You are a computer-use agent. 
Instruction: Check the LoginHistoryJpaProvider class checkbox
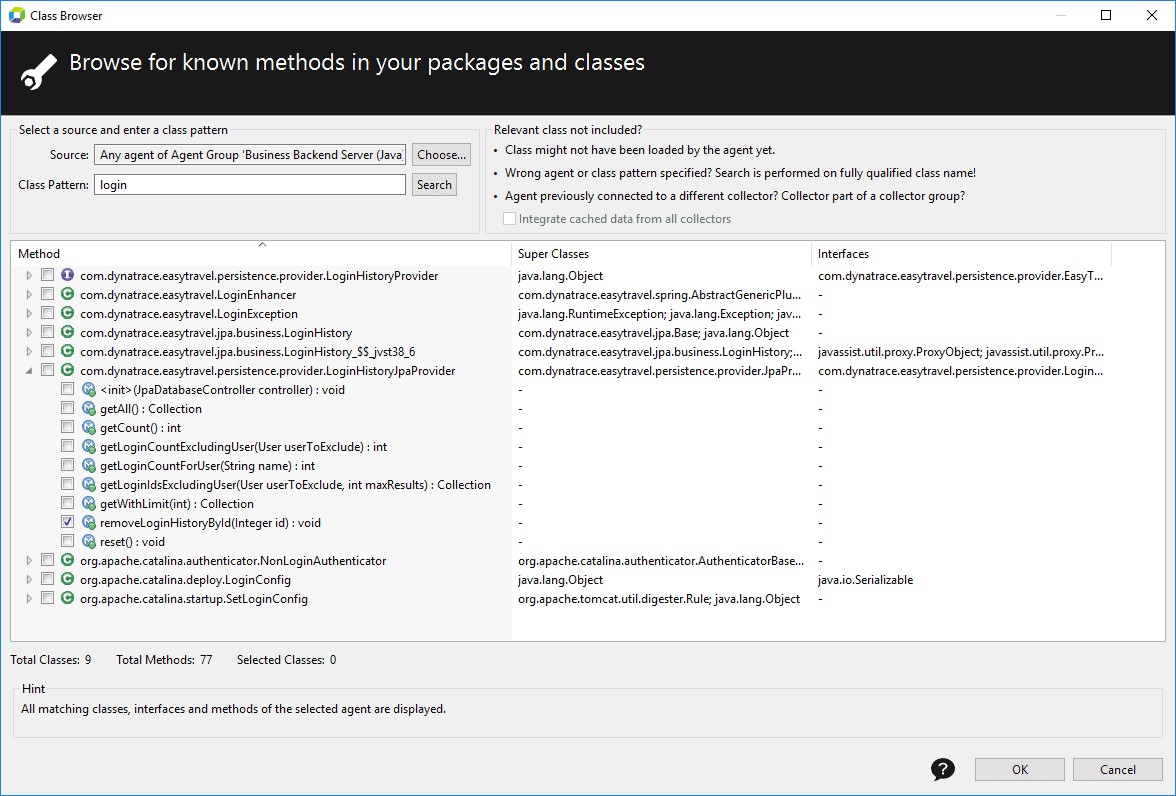pos(47,370)
